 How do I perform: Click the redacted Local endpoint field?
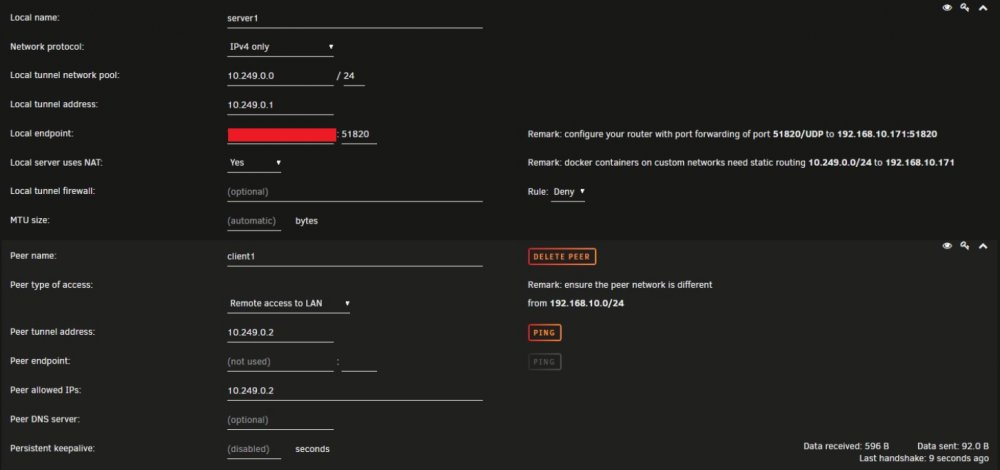coord(281,135)
